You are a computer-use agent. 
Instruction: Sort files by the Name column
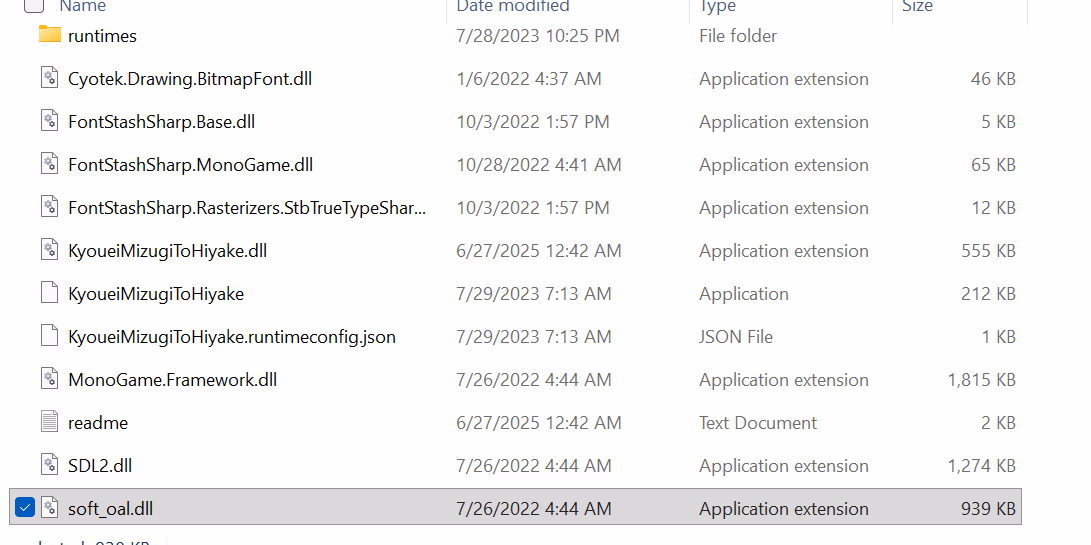pos(82,6)
